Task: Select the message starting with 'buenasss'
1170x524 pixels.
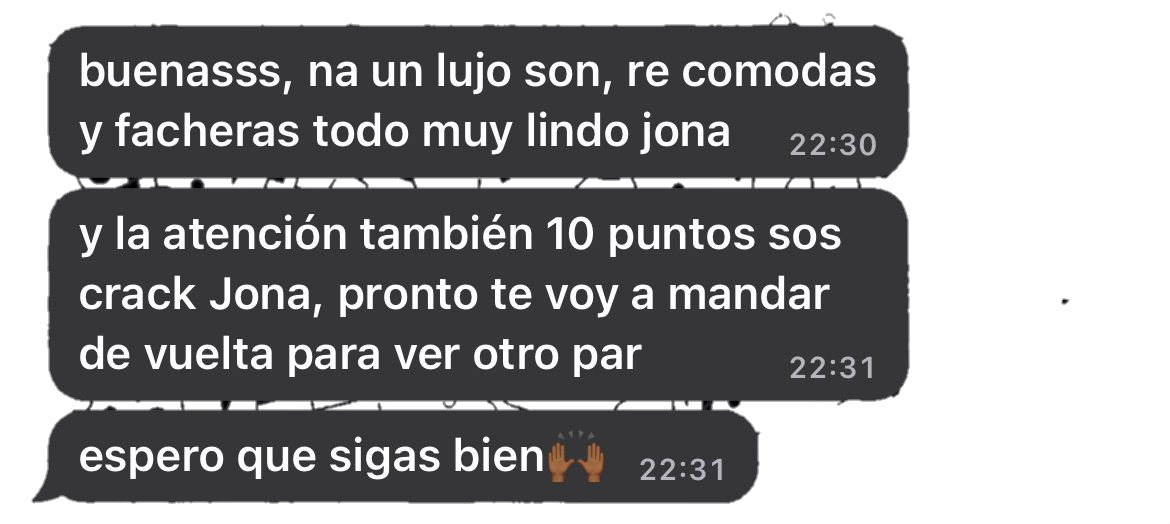Action: (478, 102)
